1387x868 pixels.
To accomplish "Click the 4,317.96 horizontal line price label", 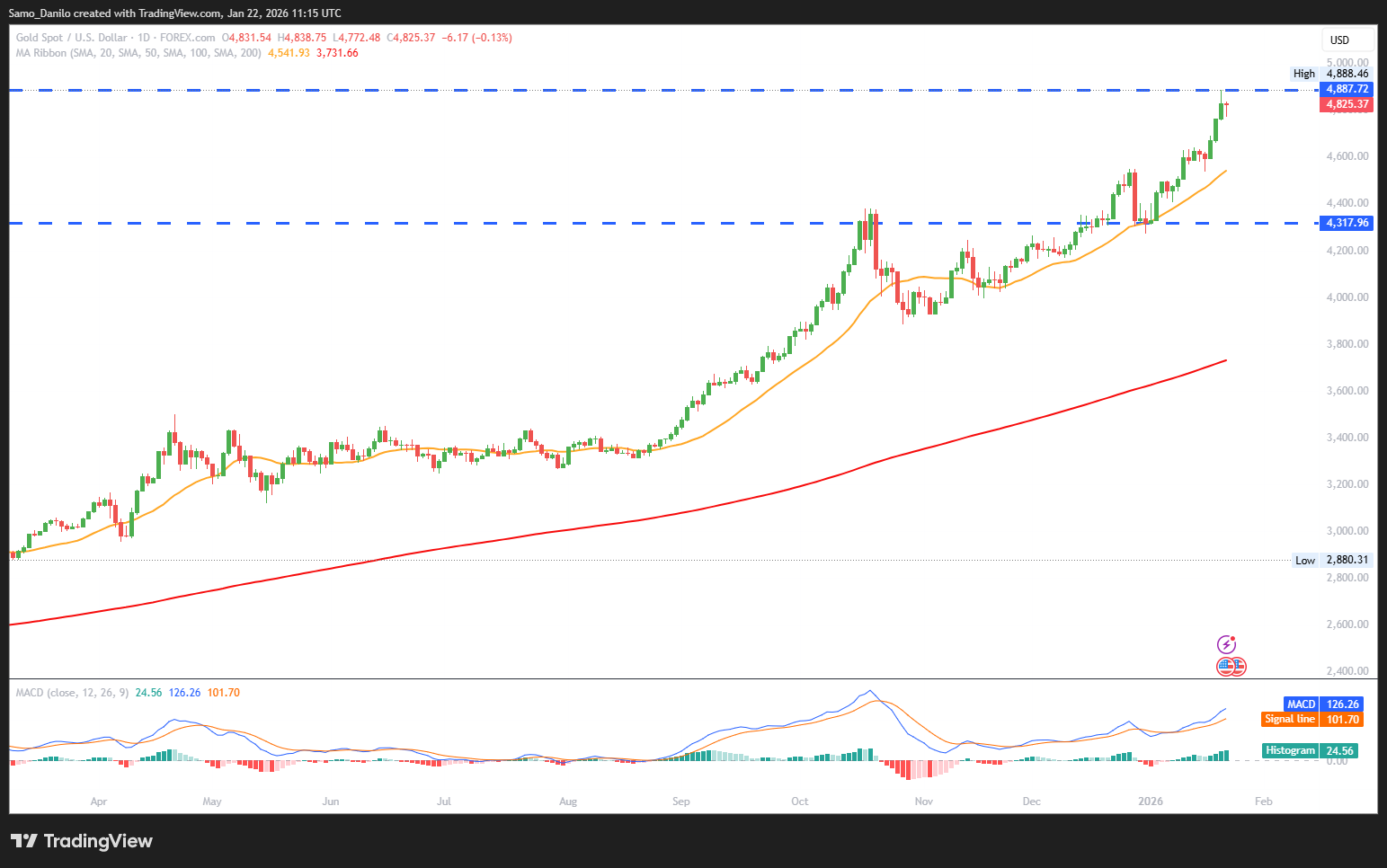I will pos(1347,223).
